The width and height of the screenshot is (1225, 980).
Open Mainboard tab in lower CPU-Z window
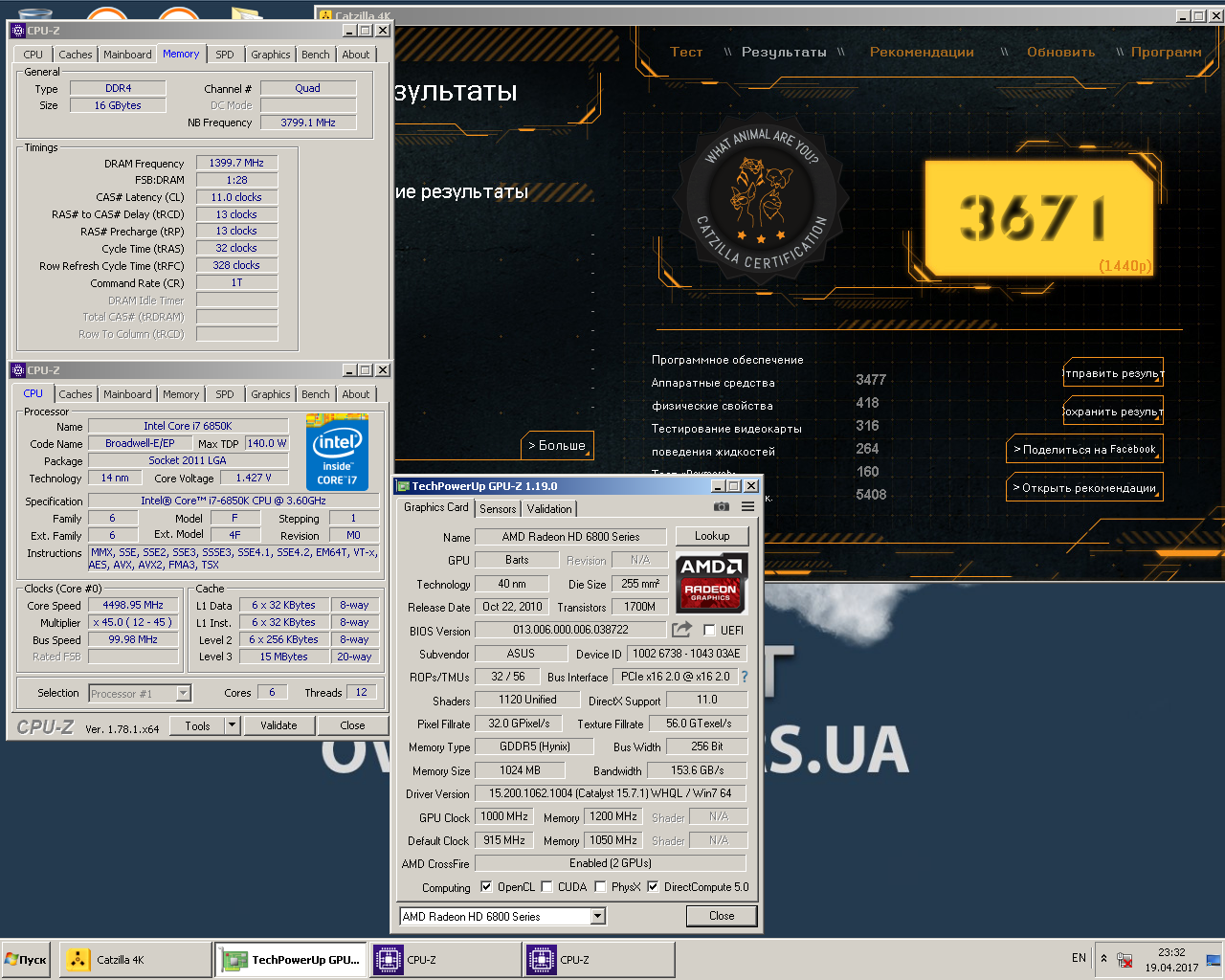tap(127, 394)
